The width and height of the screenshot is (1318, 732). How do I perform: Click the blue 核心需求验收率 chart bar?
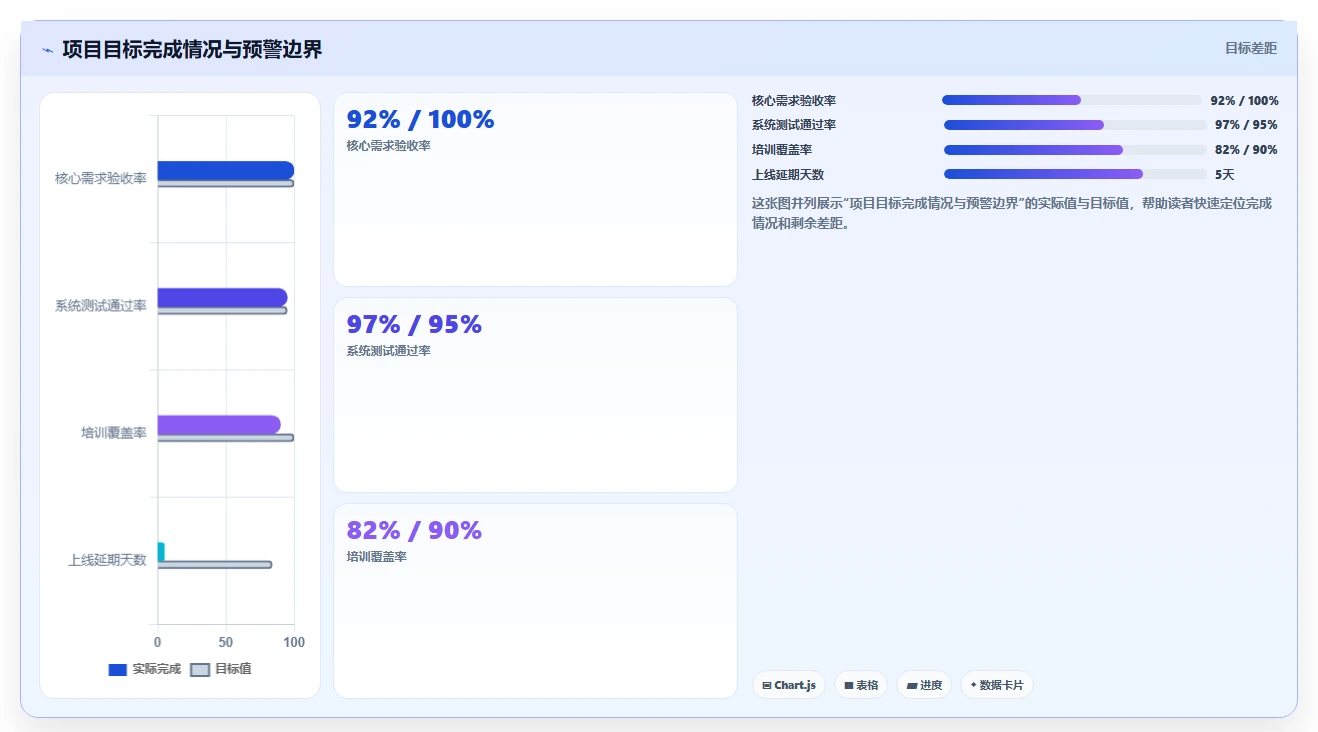coord(226,170)
